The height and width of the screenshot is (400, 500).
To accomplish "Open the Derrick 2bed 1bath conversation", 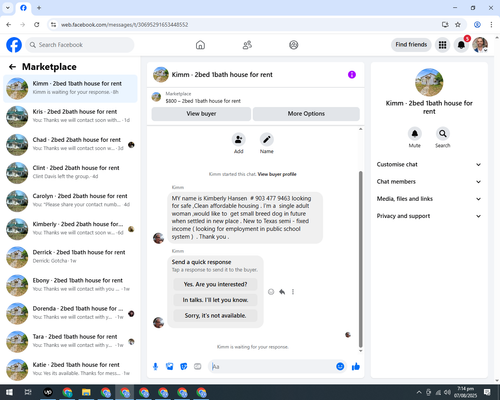I will (70, 257).
